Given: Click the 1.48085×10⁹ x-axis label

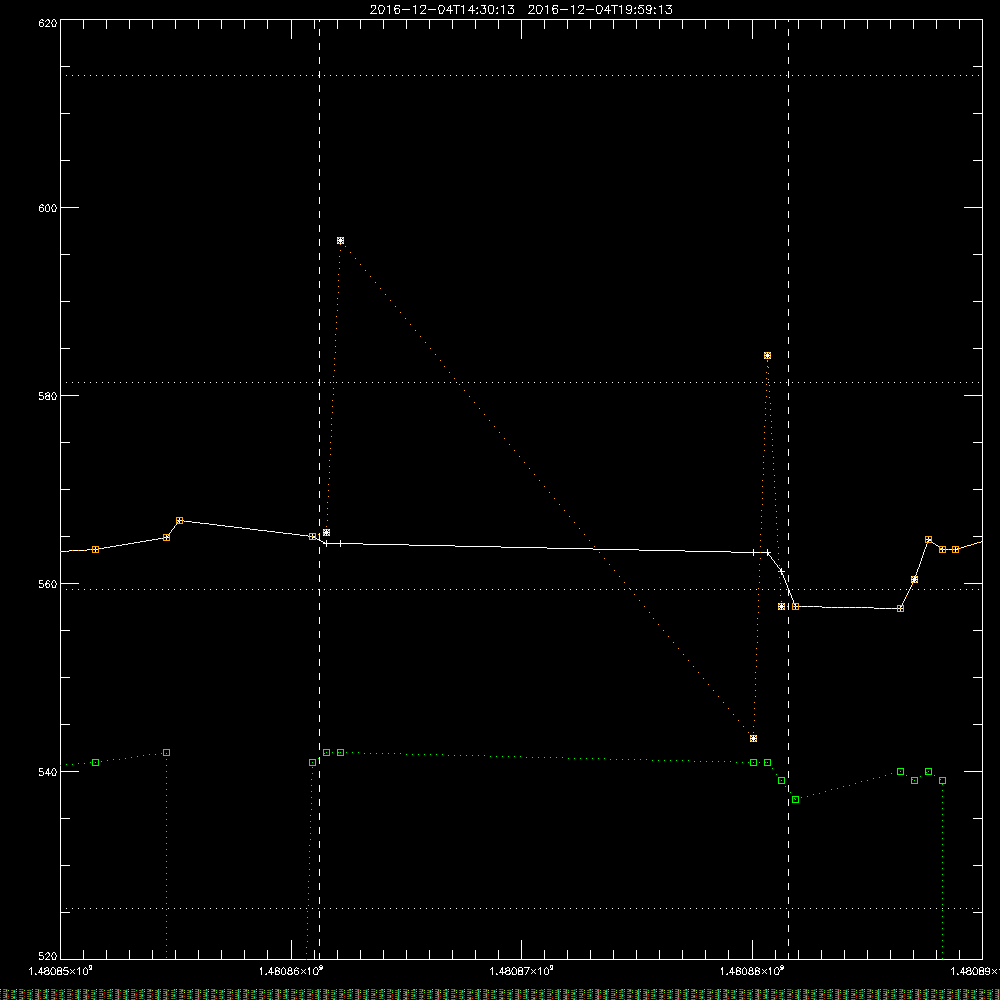Looking at the screenshot, I should [x=61, y=971].
